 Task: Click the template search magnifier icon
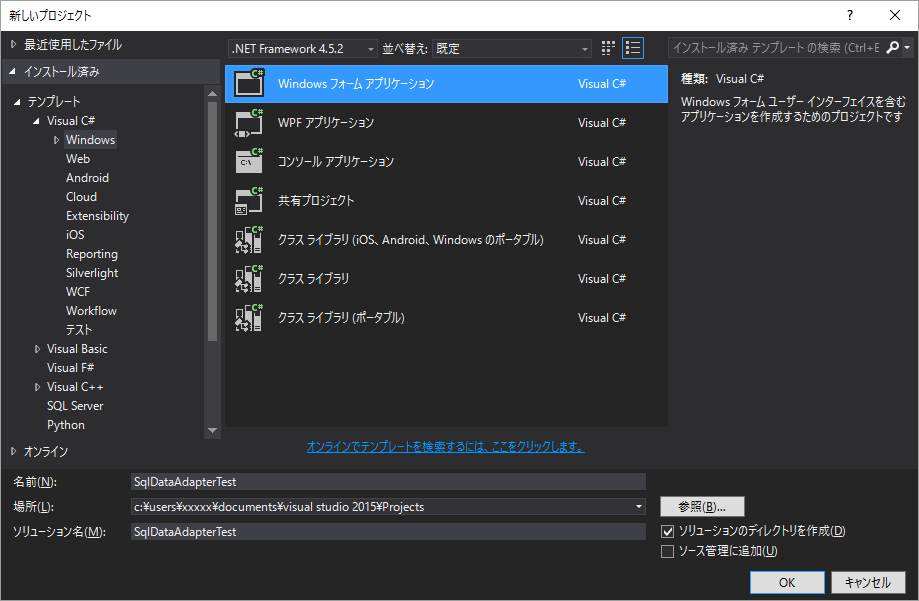(893, 46)
